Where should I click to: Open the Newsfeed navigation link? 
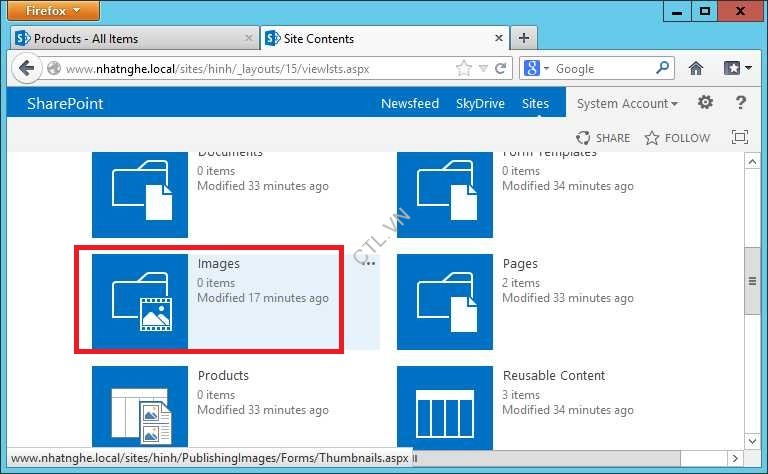pos(410,104)
